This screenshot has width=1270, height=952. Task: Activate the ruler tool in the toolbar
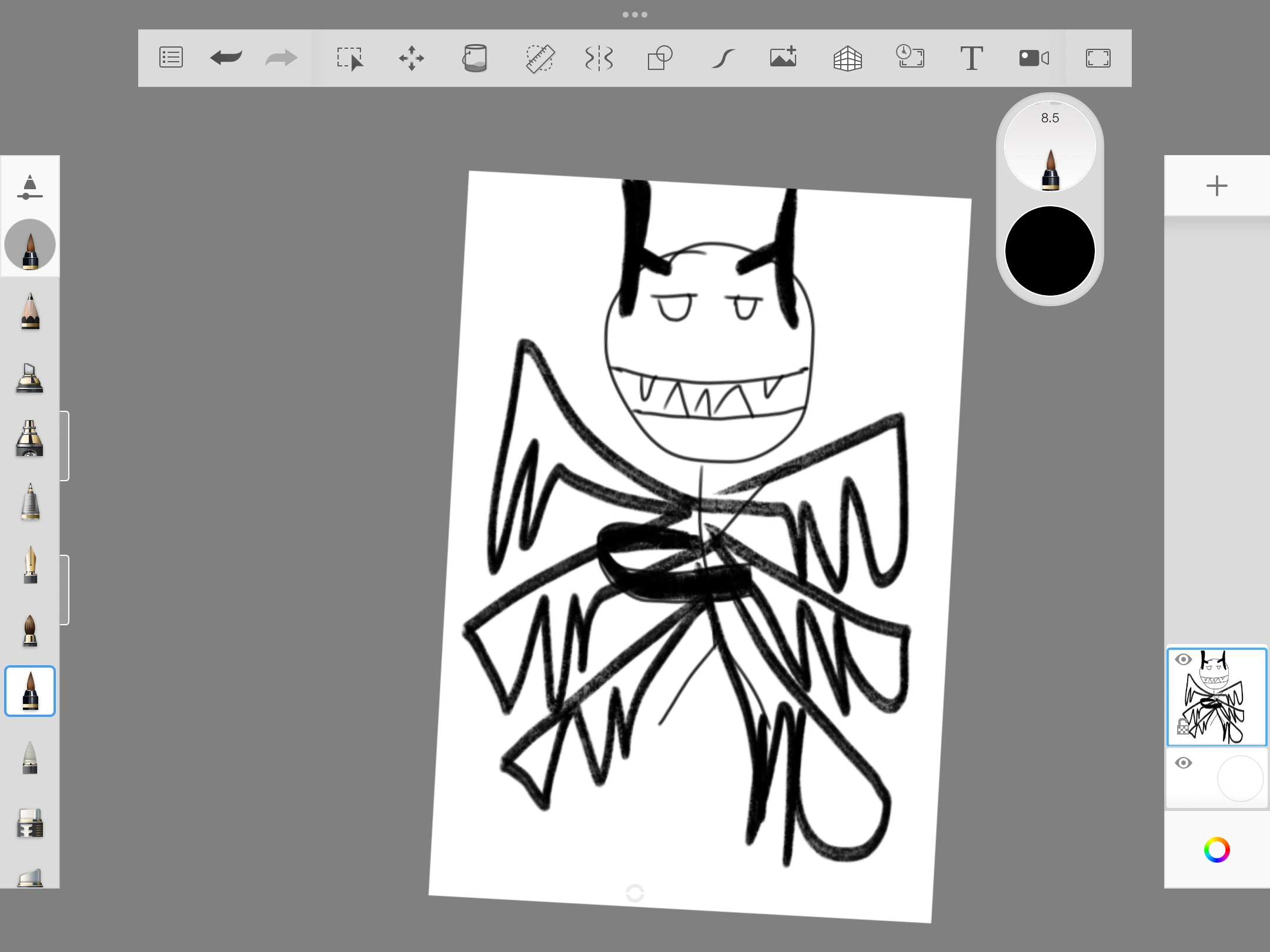point(540,58)
